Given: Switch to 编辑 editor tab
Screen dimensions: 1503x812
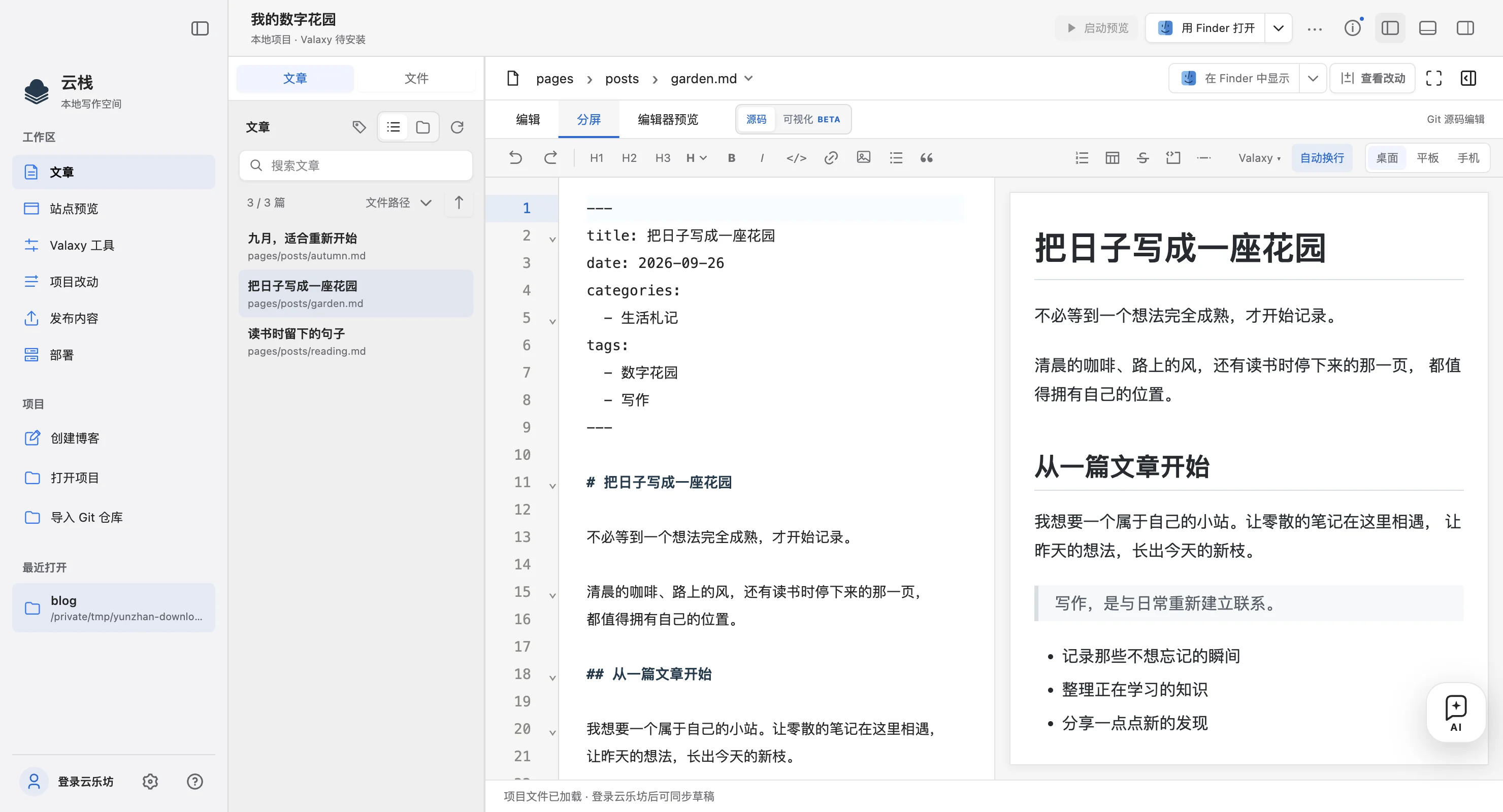Looking at the screenshot, I should [x=528, y=119].
